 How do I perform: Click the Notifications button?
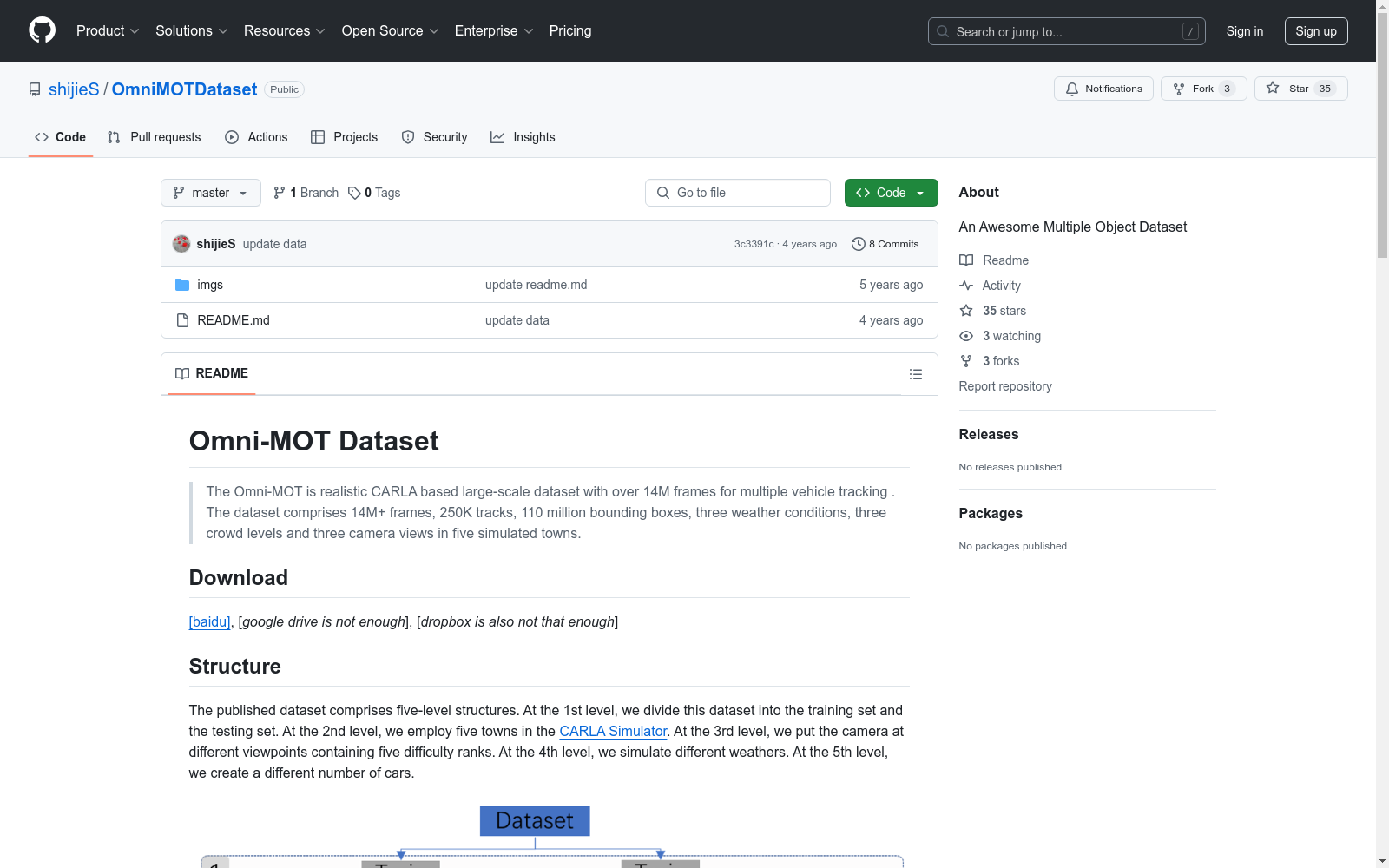pos(1103,89)
